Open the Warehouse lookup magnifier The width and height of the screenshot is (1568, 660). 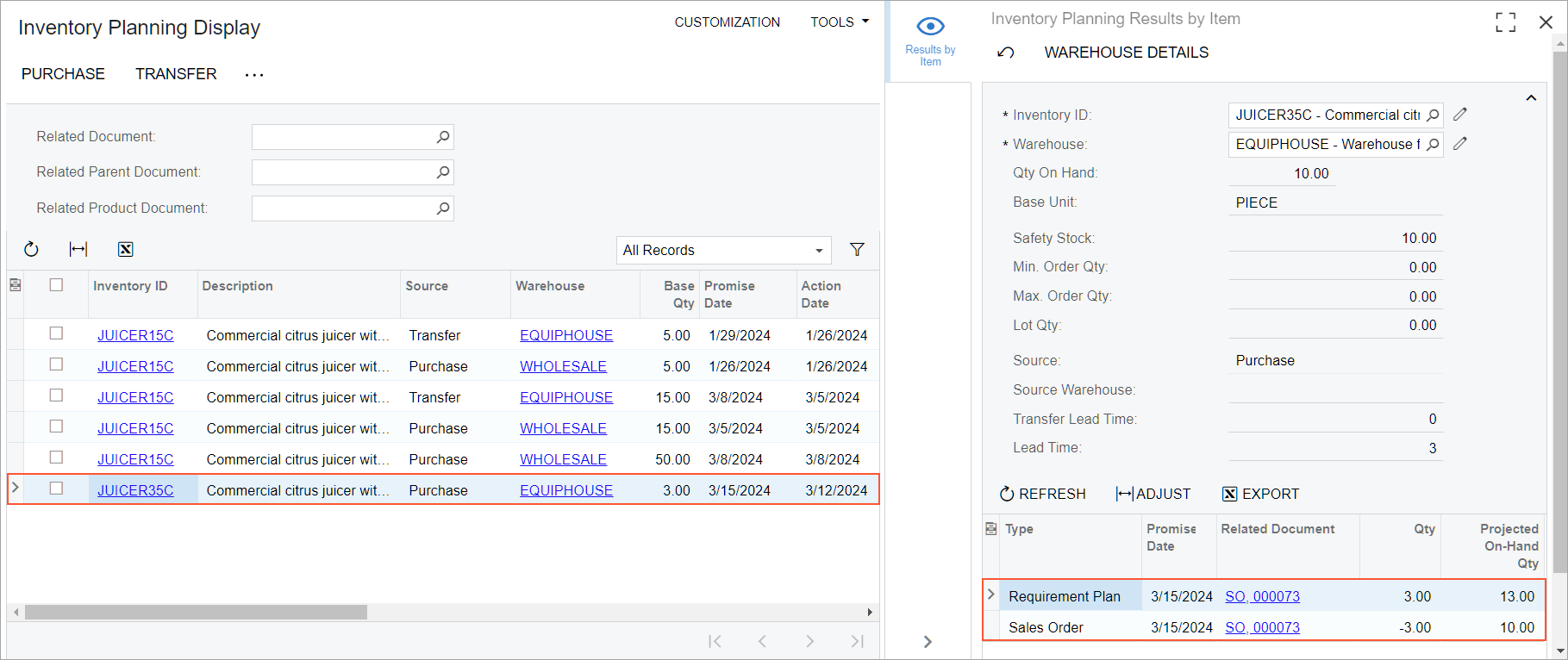click(1433, 144)
